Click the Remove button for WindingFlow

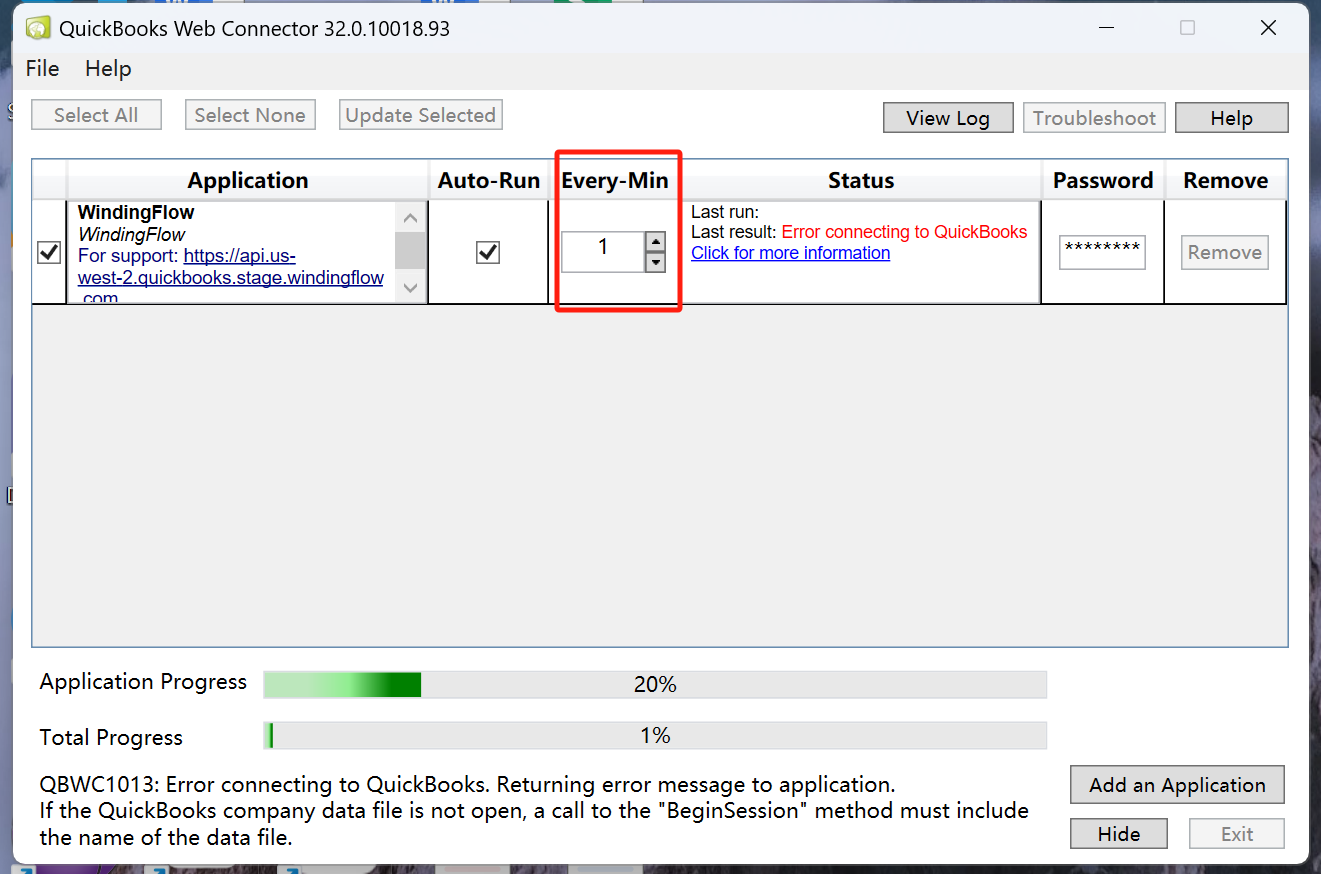pyautogui.click(x=1225, y=252)
